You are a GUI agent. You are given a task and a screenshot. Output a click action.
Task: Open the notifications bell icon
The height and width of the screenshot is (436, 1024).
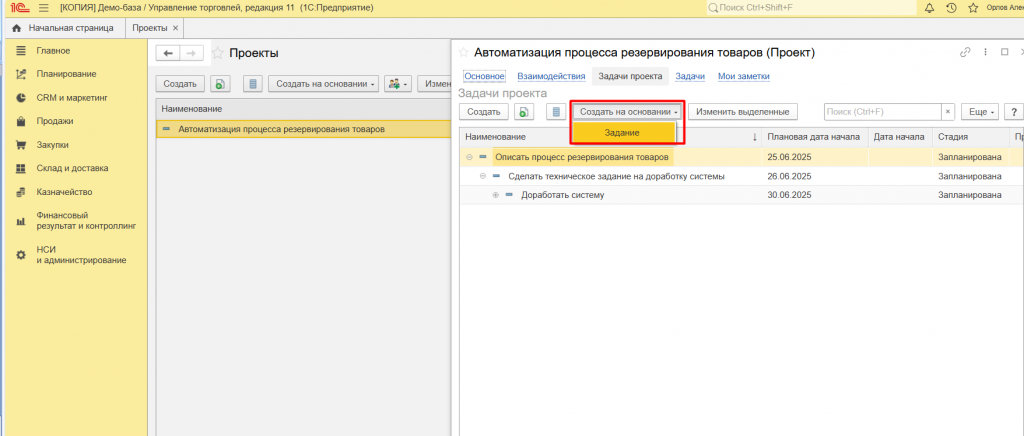929,8
